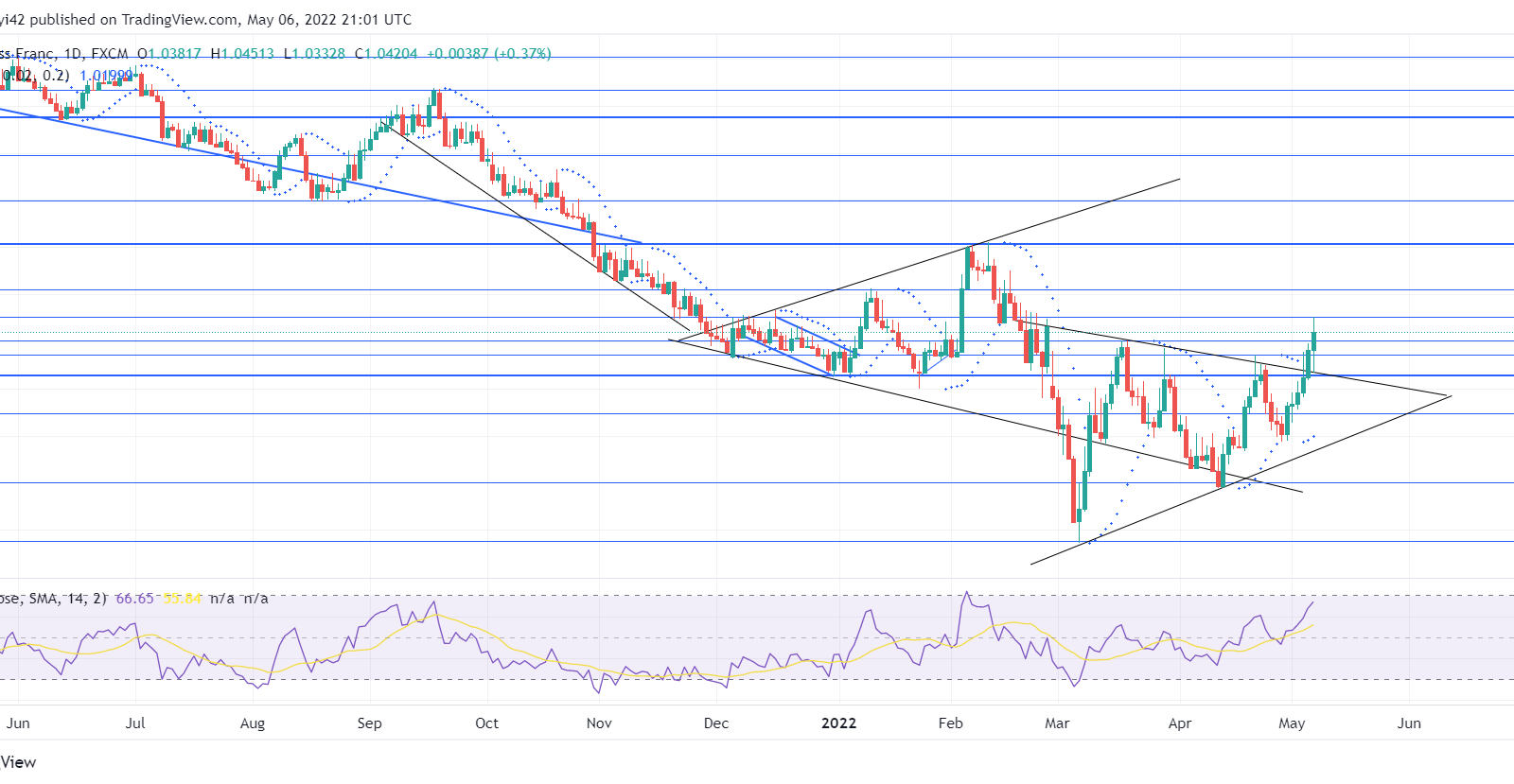This screenshot has height=784, width=1514.
Task: Click the TradingView.com text in the header
Action: (x=180, y=20)
